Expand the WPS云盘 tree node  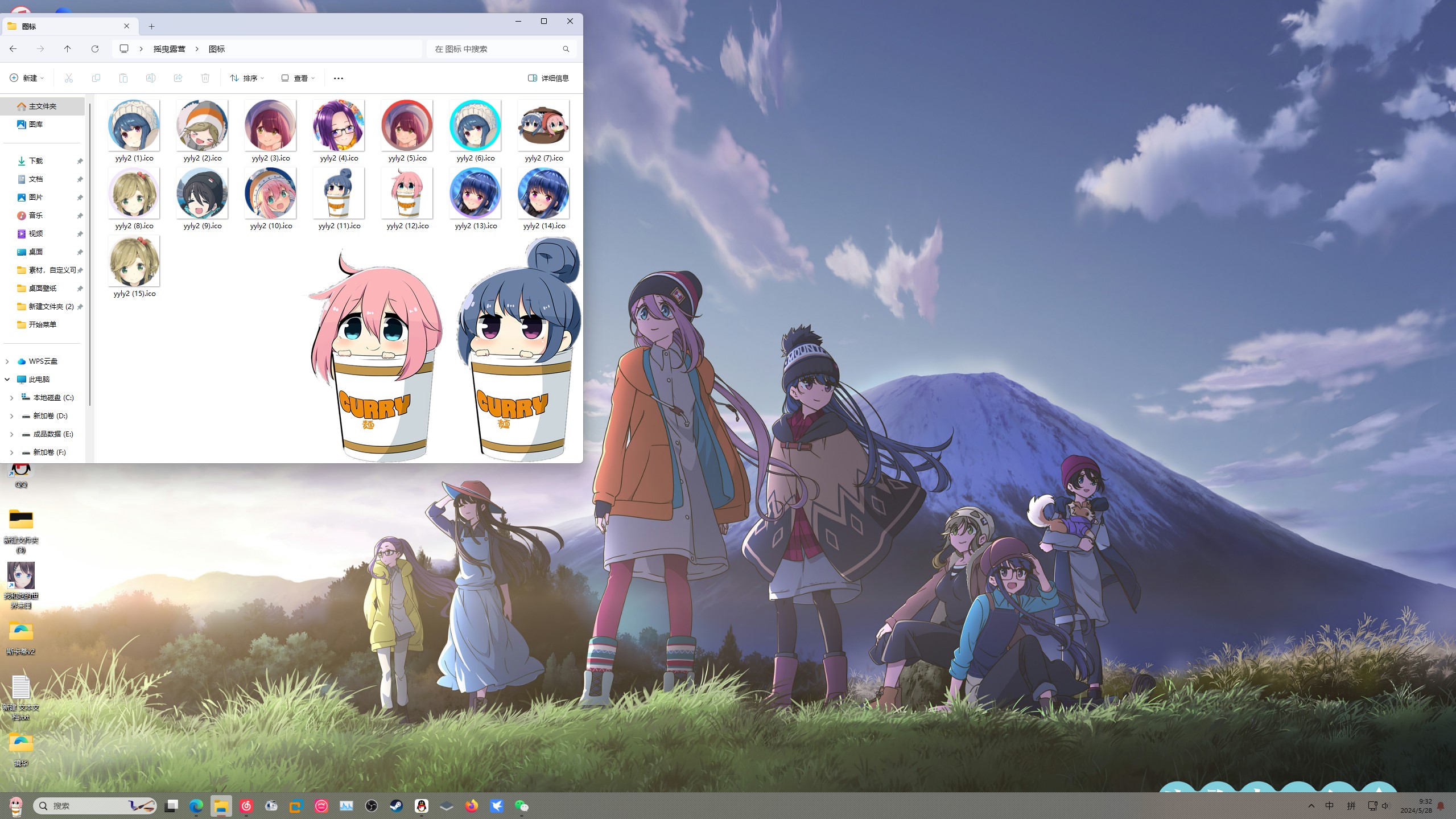click(7, 361)
